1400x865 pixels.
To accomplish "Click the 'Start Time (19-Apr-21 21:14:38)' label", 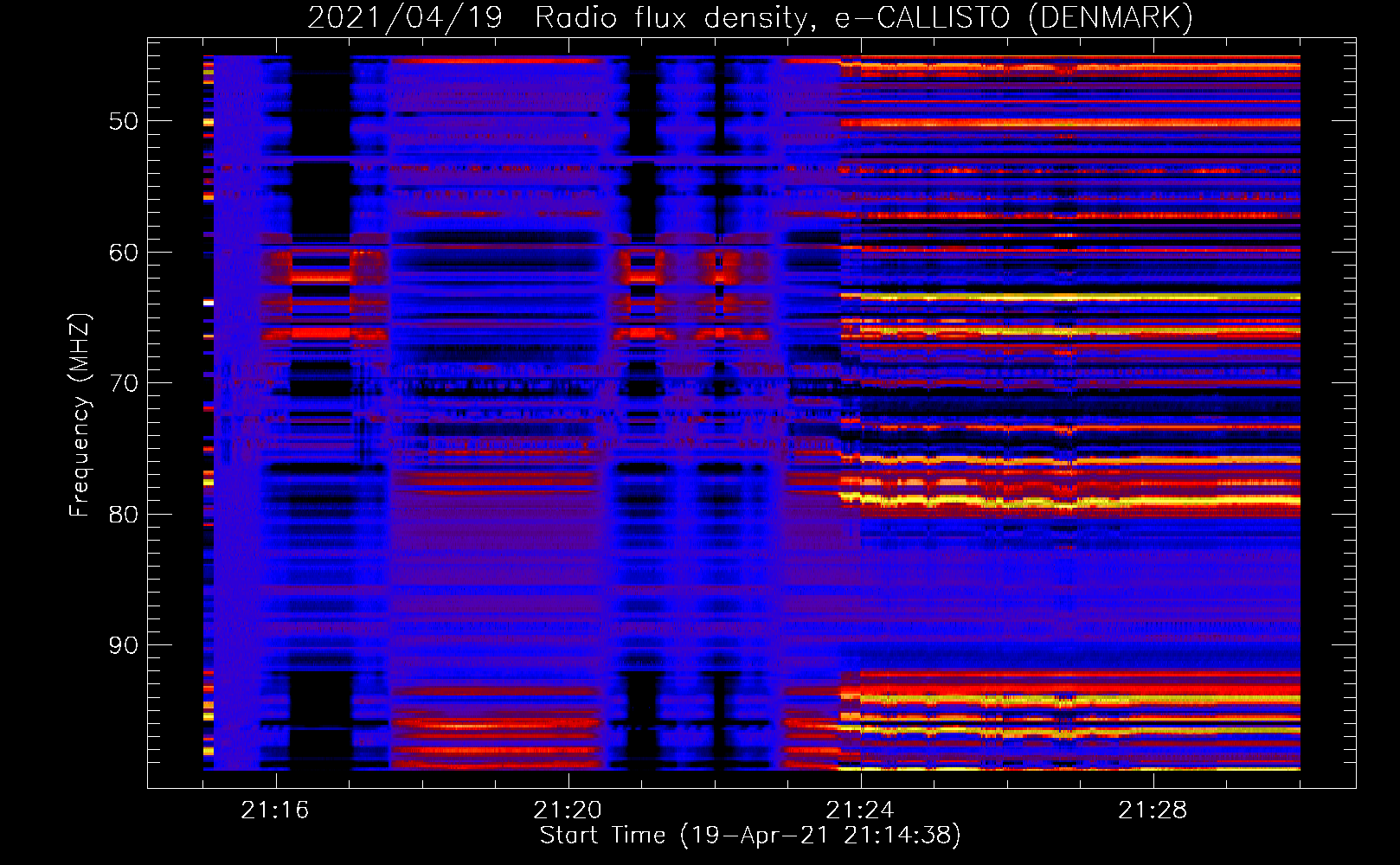I will pos(750,836).
